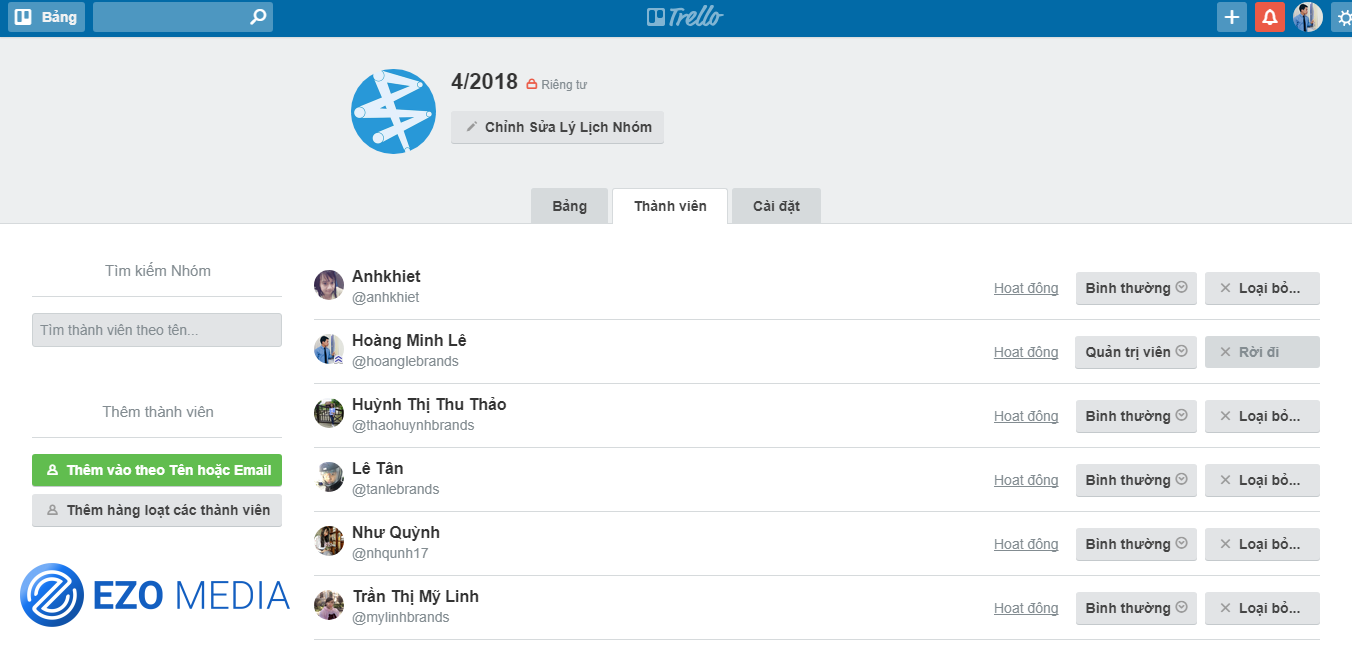Image resolution: width=1352 pixels, height=648 pixels.
Task: Click Huỳnh Thị Thu Thảo's avatar
Action: [329, 413]
